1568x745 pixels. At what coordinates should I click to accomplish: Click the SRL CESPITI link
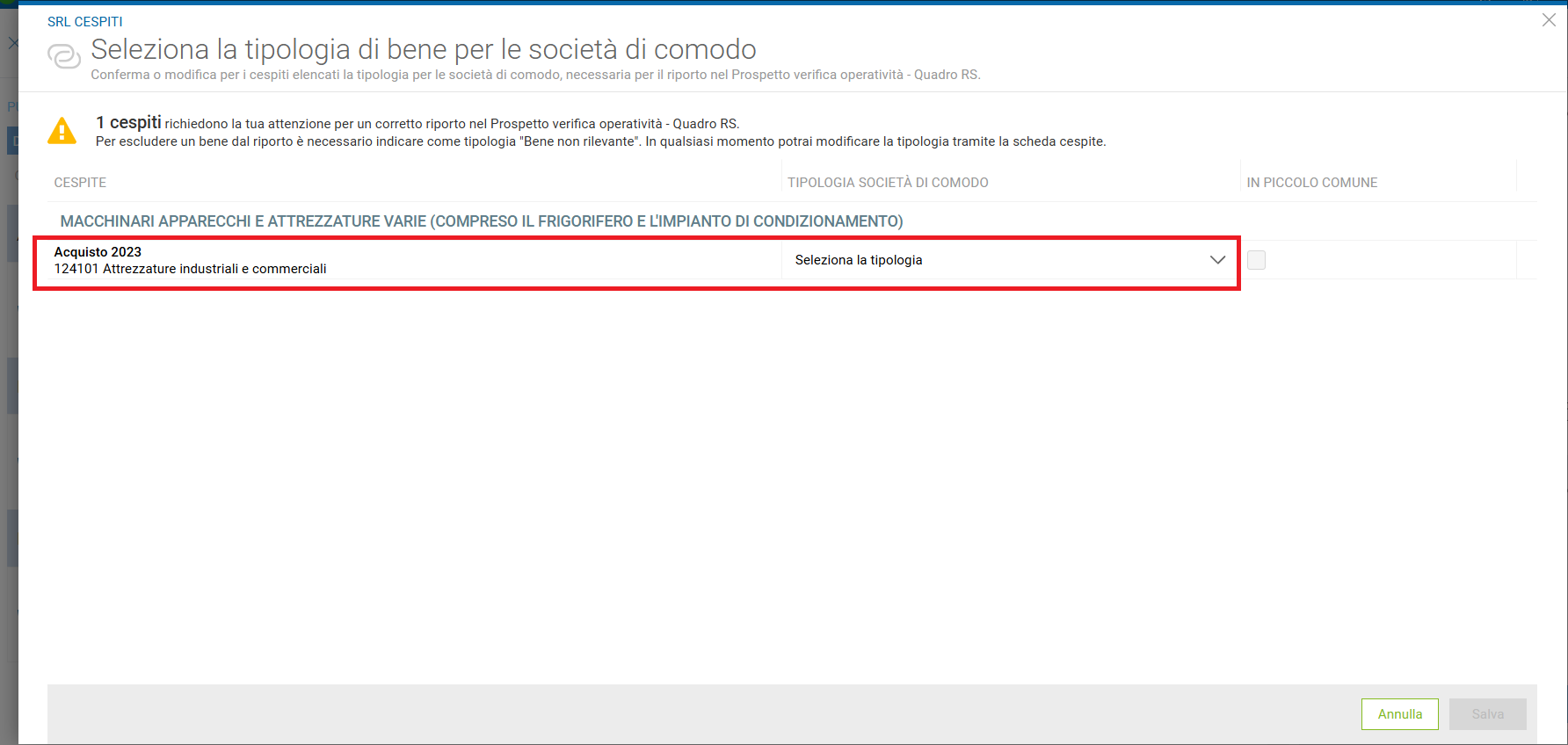click(x=85, y=21)
